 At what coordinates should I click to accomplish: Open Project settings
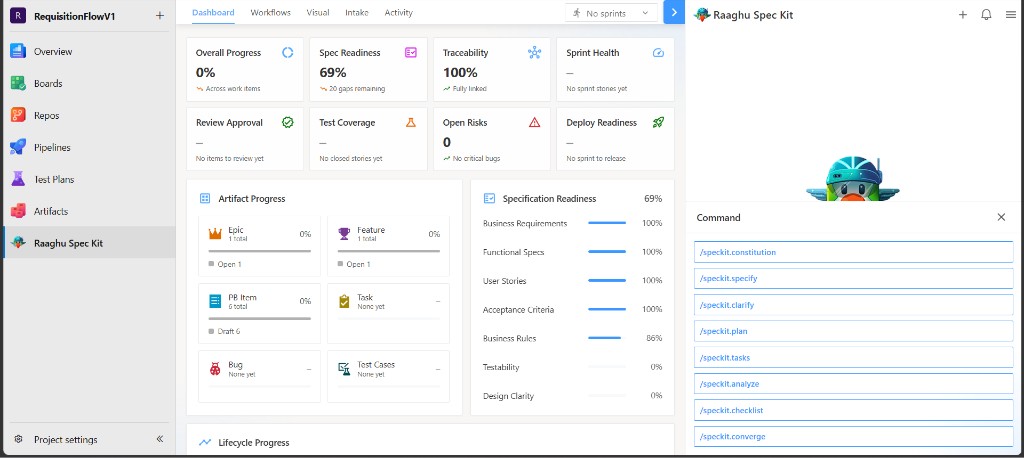click(x=65, y=440)
